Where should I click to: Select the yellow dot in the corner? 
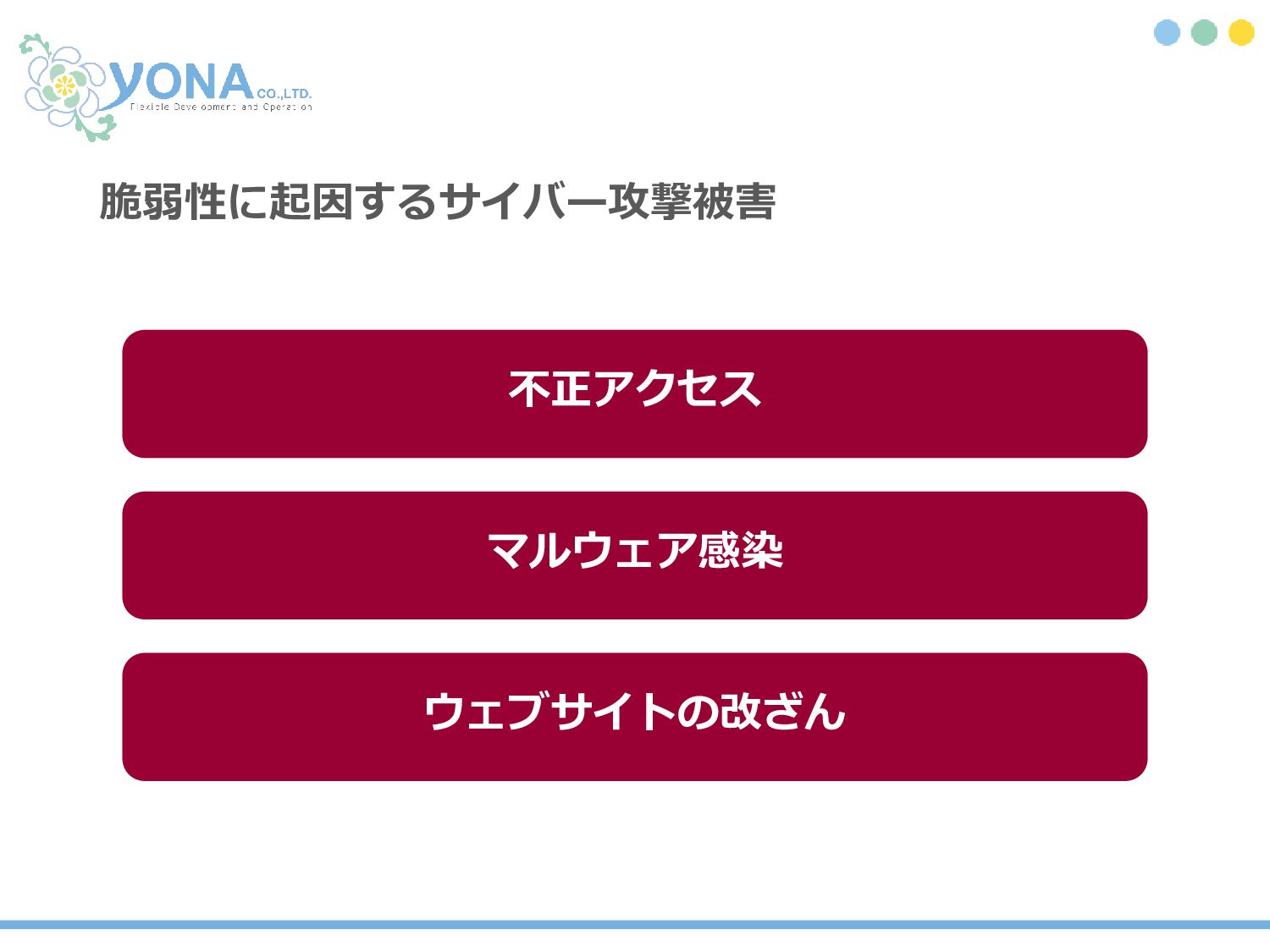coord(1241,32)
